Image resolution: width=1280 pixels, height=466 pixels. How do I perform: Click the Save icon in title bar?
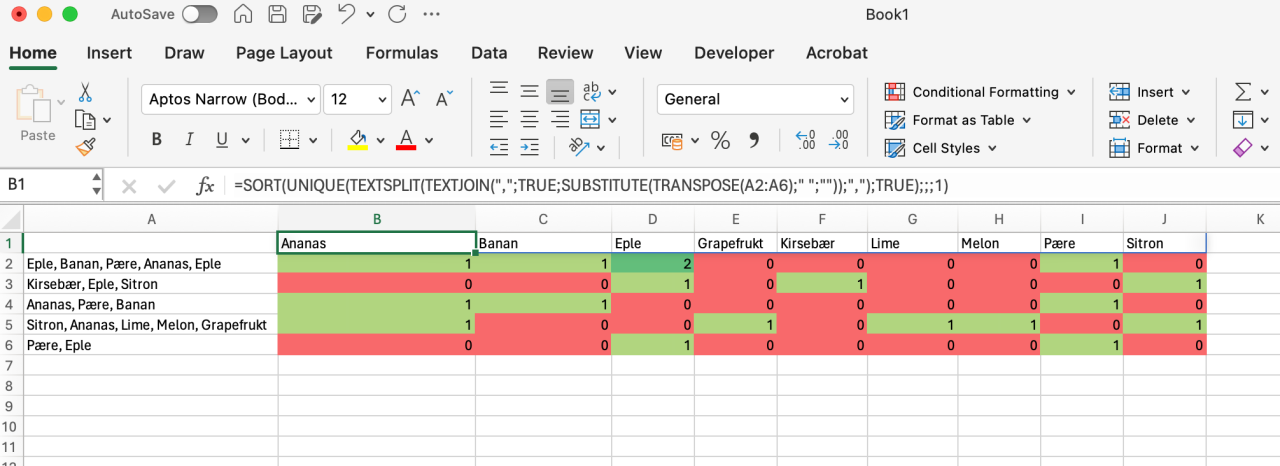pyautogui.click(x=277, y=15)
